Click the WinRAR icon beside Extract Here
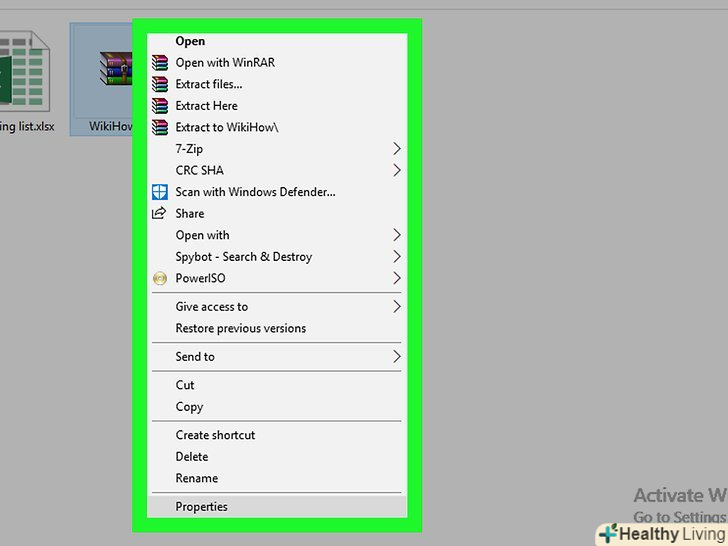This screenshot has width=728, height=546. coord(160,106)
